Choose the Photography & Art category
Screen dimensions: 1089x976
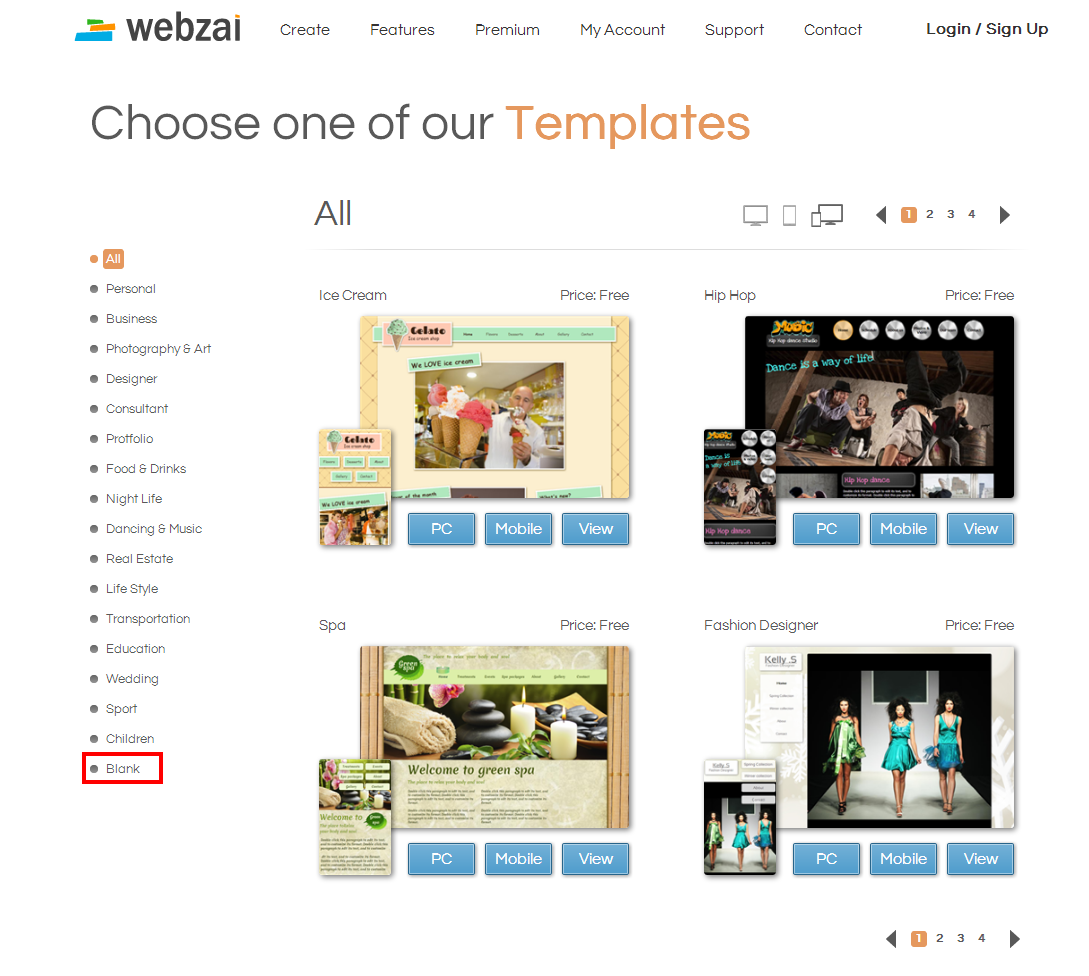(x=158, y=349)
